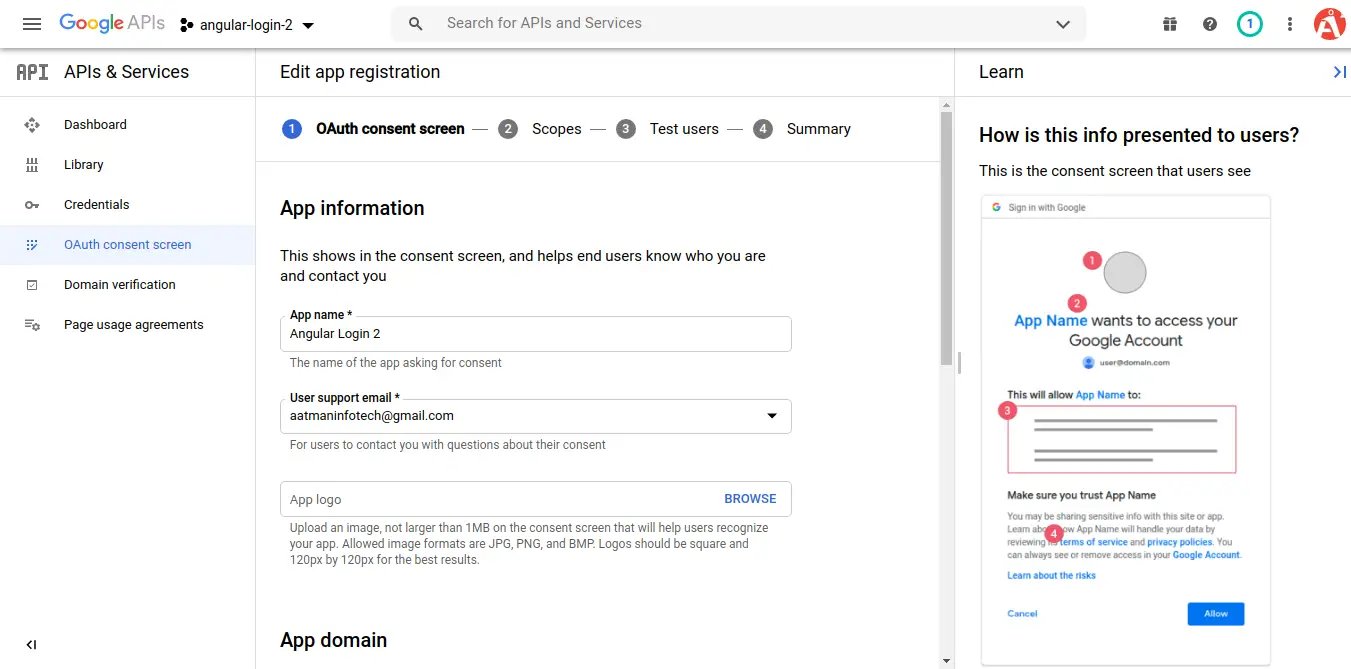Collapse the Learn panel
Image resolution: width=1351 pixels, height=669 pixels.
pos(1339,72)
